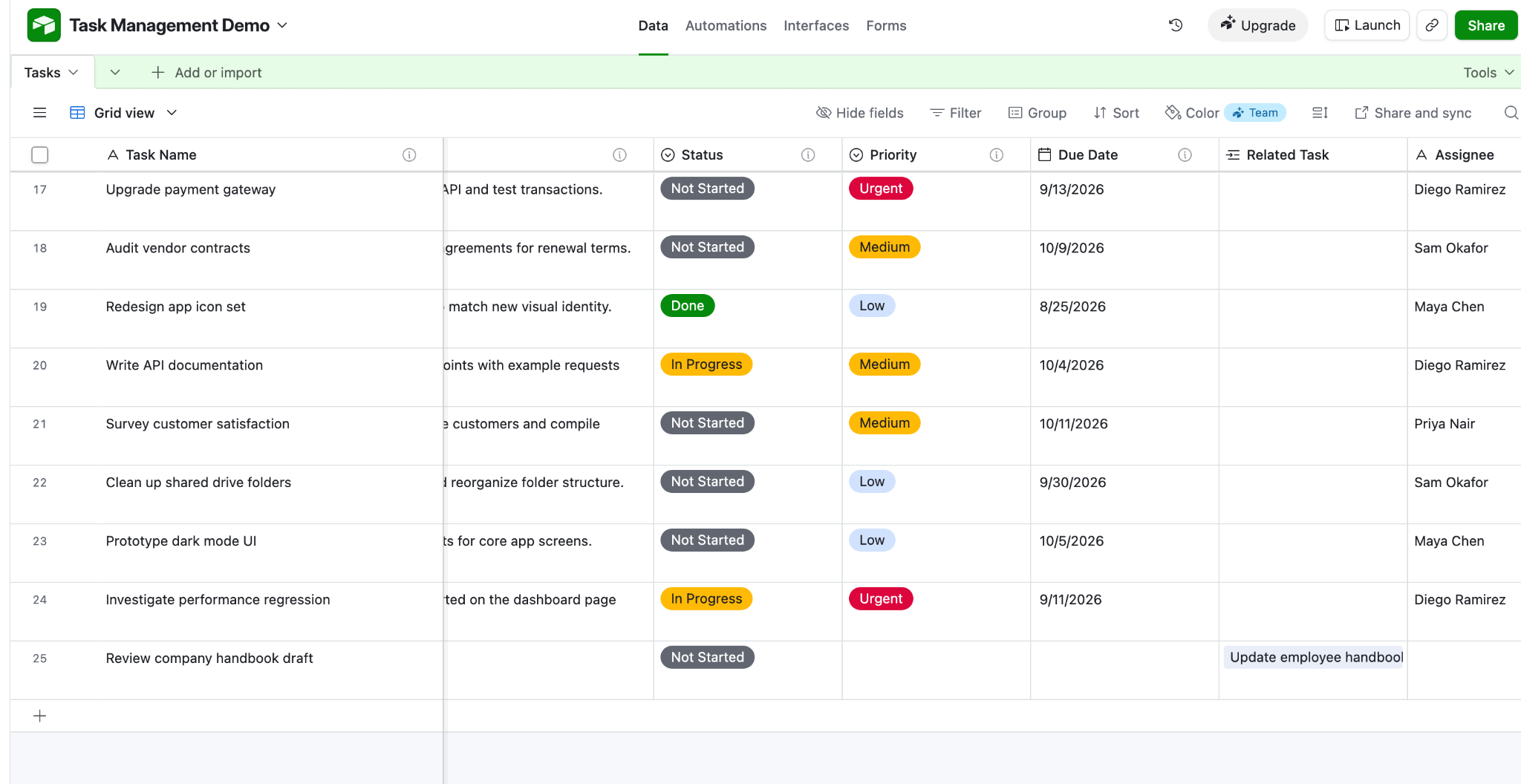
Task: Select the Write API documentation cell
Action: (x=272, y=377)
